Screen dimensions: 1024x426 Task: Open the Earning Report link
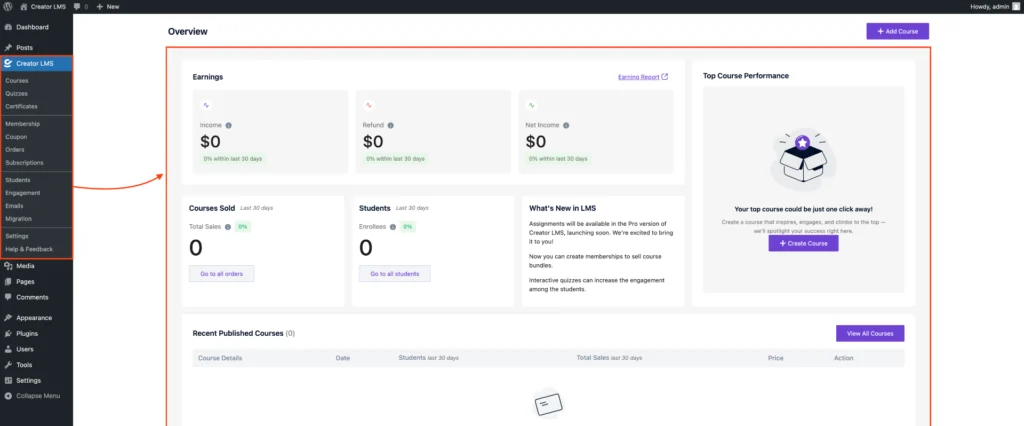click(x=639, y=76)
